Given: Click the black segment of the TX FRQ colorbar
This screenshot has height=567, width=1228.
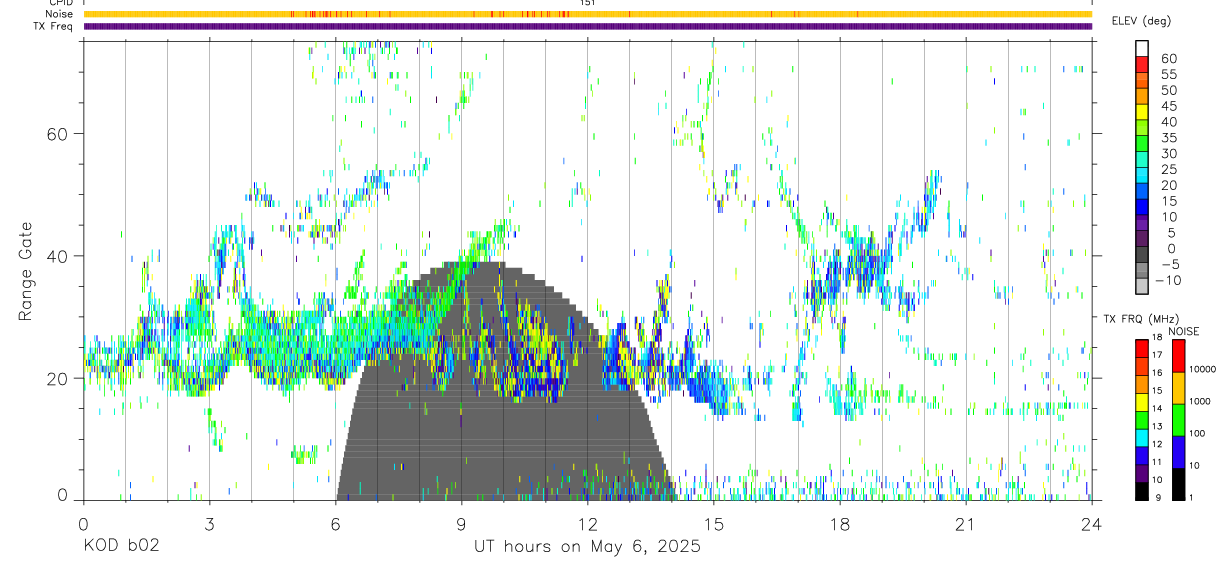Looking at the screenshot, I should pyautogui.click(x=1142, y=491).
